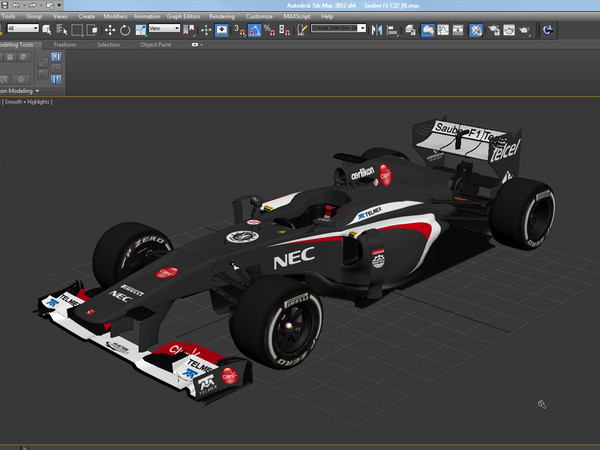Toggle the Window/Crossing selection icon
This screenshot has height=450, width=600.
(92, 30)
